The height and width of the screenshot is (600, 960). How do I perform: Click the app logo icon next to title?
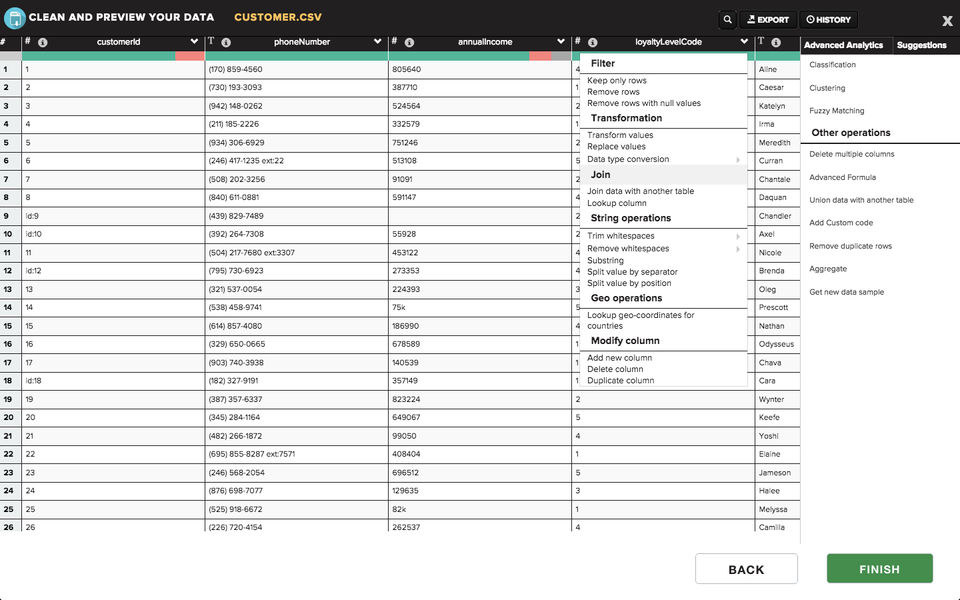click(x=14, y=18)
